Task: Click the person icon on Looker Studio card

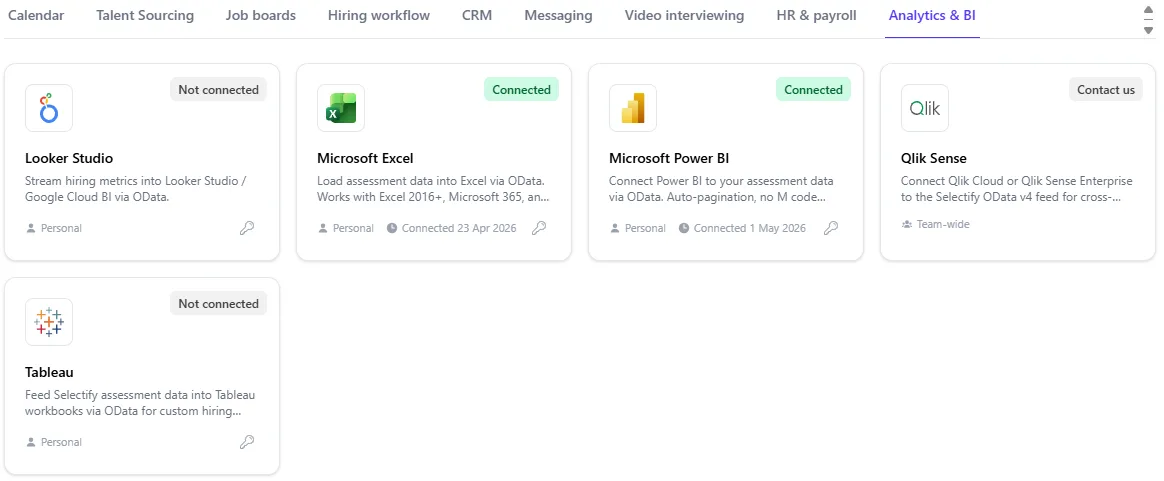Action: click(x=30, y=228)
